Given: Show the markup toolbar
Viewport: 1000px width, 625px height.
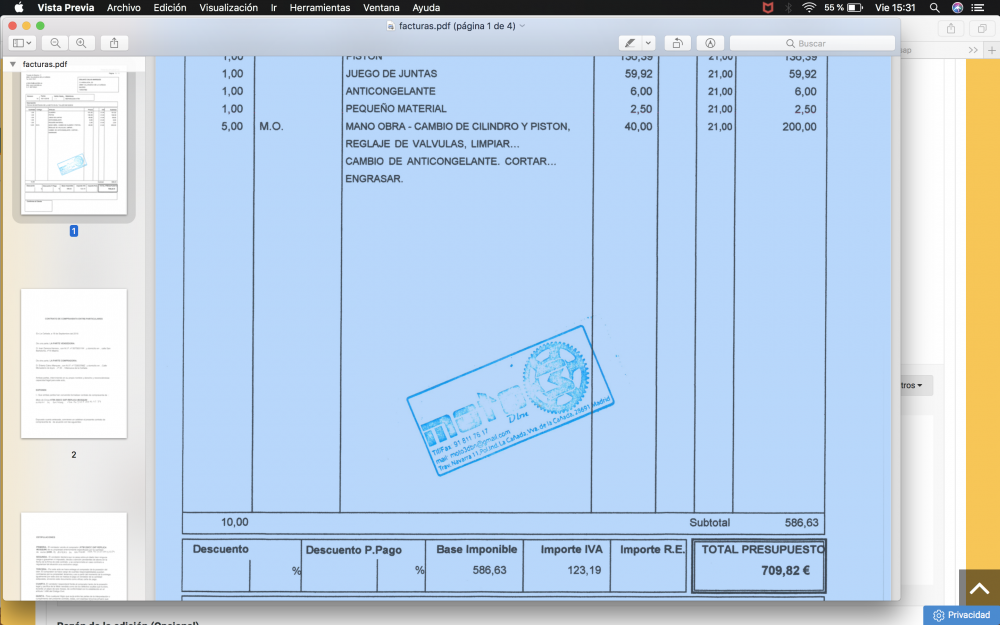Looking at the screenshot, I should (709, 43).
